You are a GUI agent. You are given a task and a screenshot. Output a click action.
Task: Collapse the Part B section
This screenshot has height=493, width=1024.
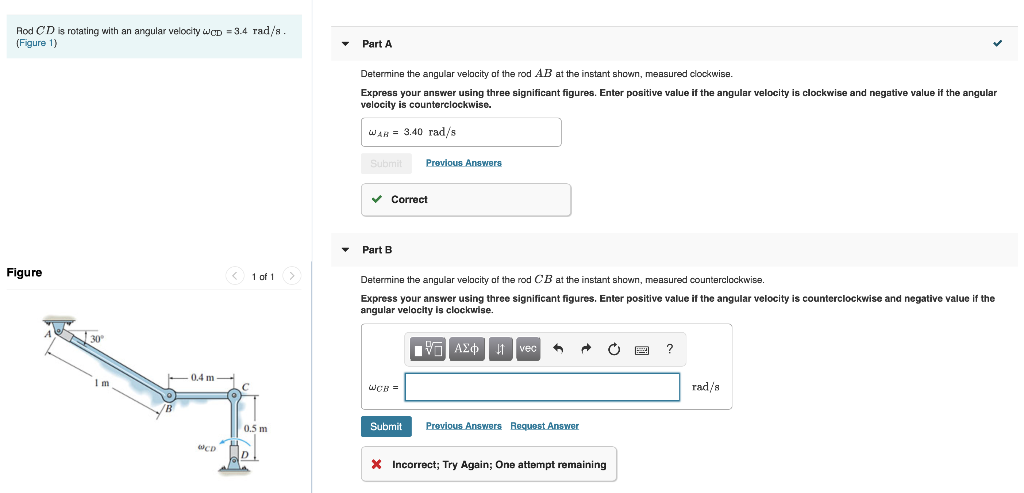click(x=346, y=250)
